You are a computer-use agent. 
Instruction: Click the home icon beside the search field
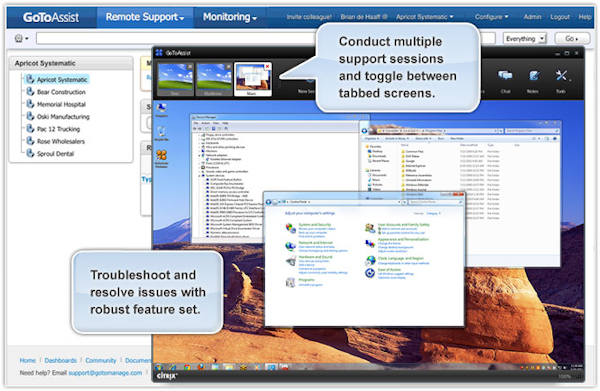(x=18, y=38)
